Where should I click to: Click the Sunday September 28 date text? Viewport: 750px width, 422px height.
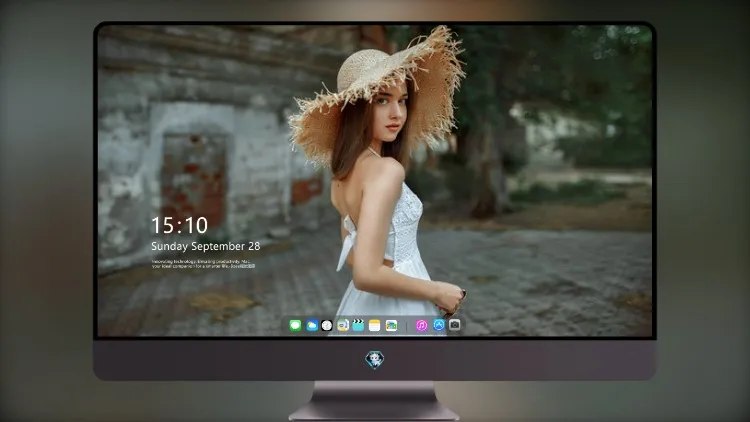point(206,246)
